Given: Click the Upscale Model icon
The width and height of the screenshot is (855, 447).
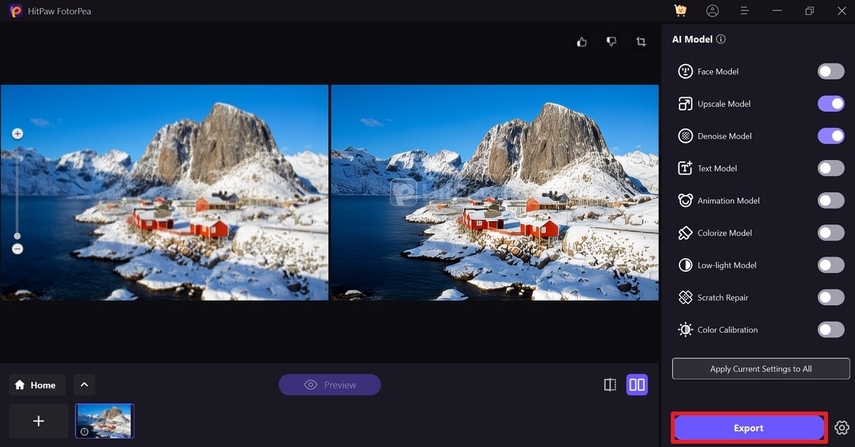Looking at the screenshot, I should (x=685, y=104).
